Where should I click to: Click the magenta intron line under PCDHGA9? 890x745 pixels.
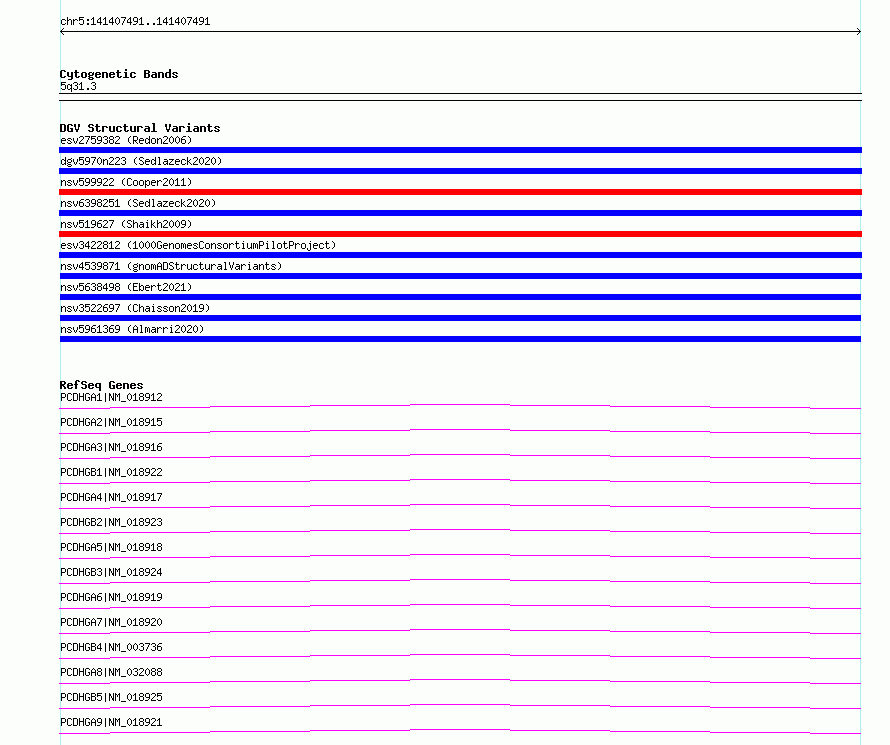click(460, 730)
